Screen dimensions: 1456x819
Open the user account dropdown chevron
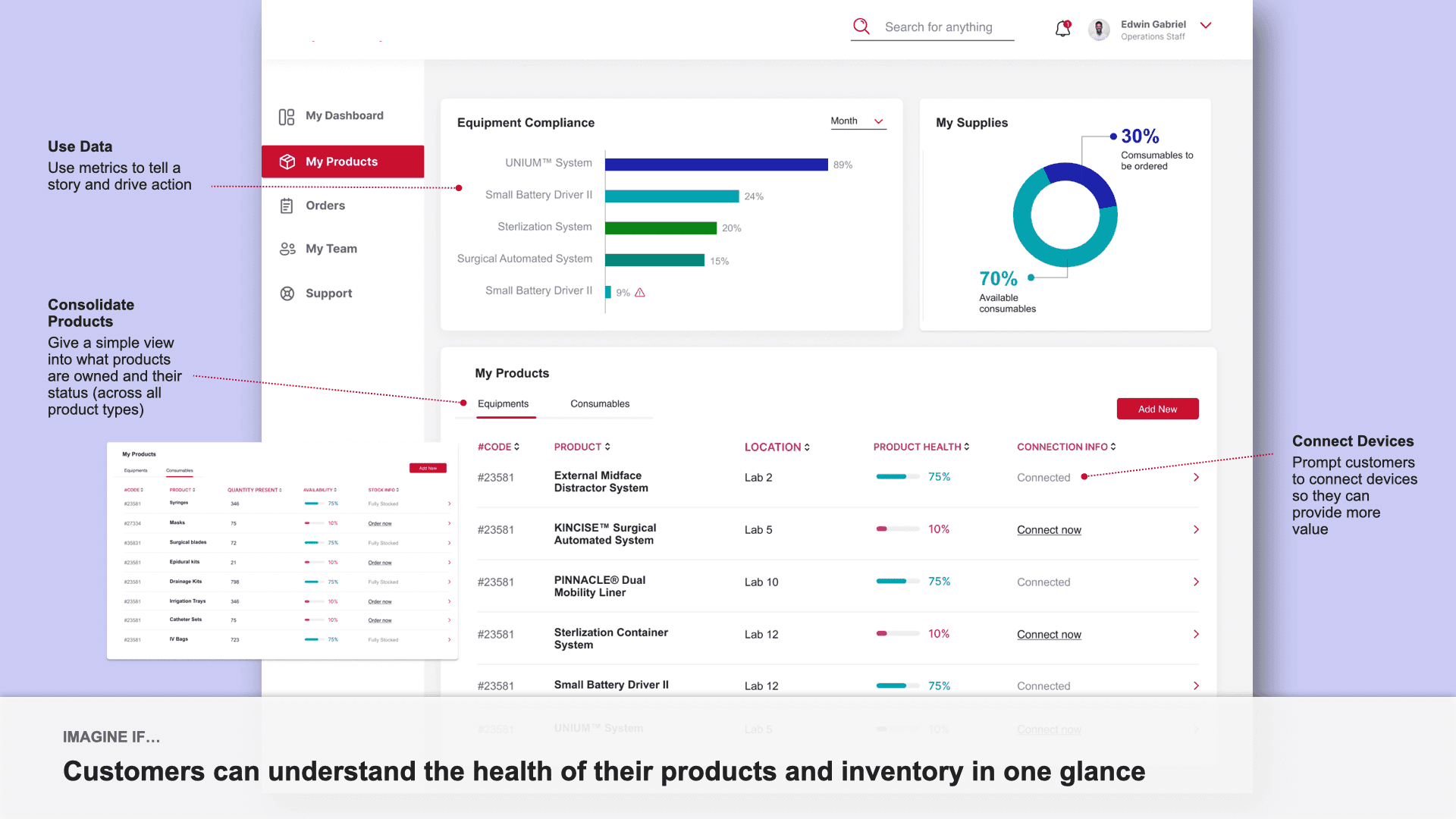1206,26
